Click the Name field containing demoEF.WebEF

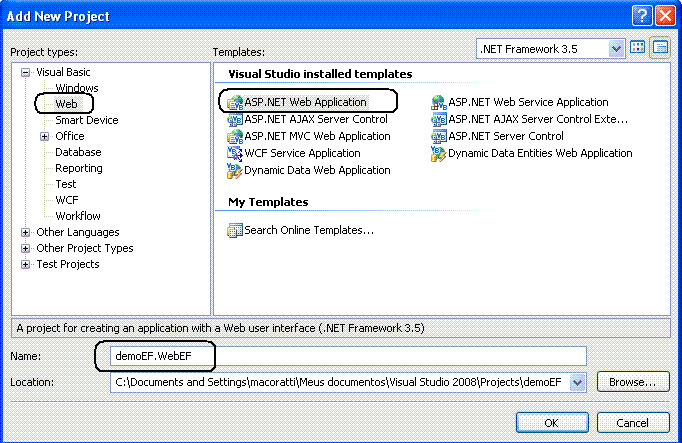coord(348,356)
